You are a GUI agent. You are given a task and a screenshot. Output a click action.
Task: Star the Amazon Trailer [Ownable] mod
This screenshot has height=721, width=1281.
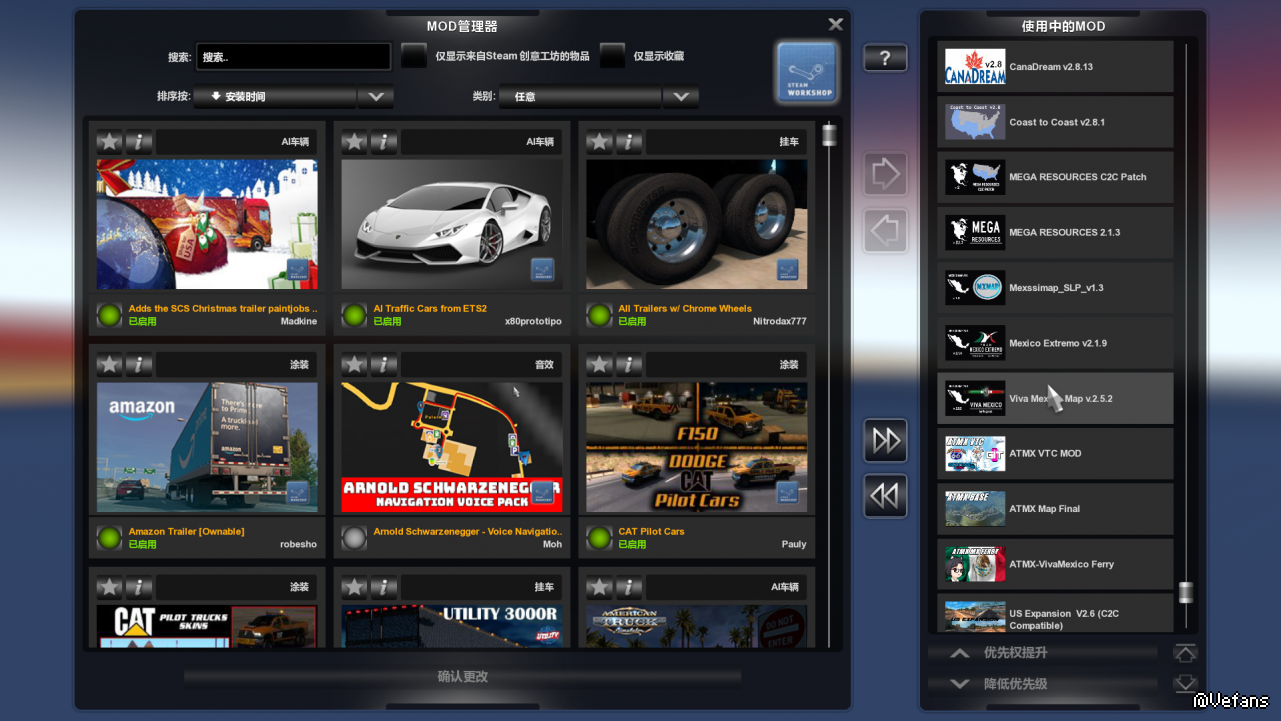point(109,365)
